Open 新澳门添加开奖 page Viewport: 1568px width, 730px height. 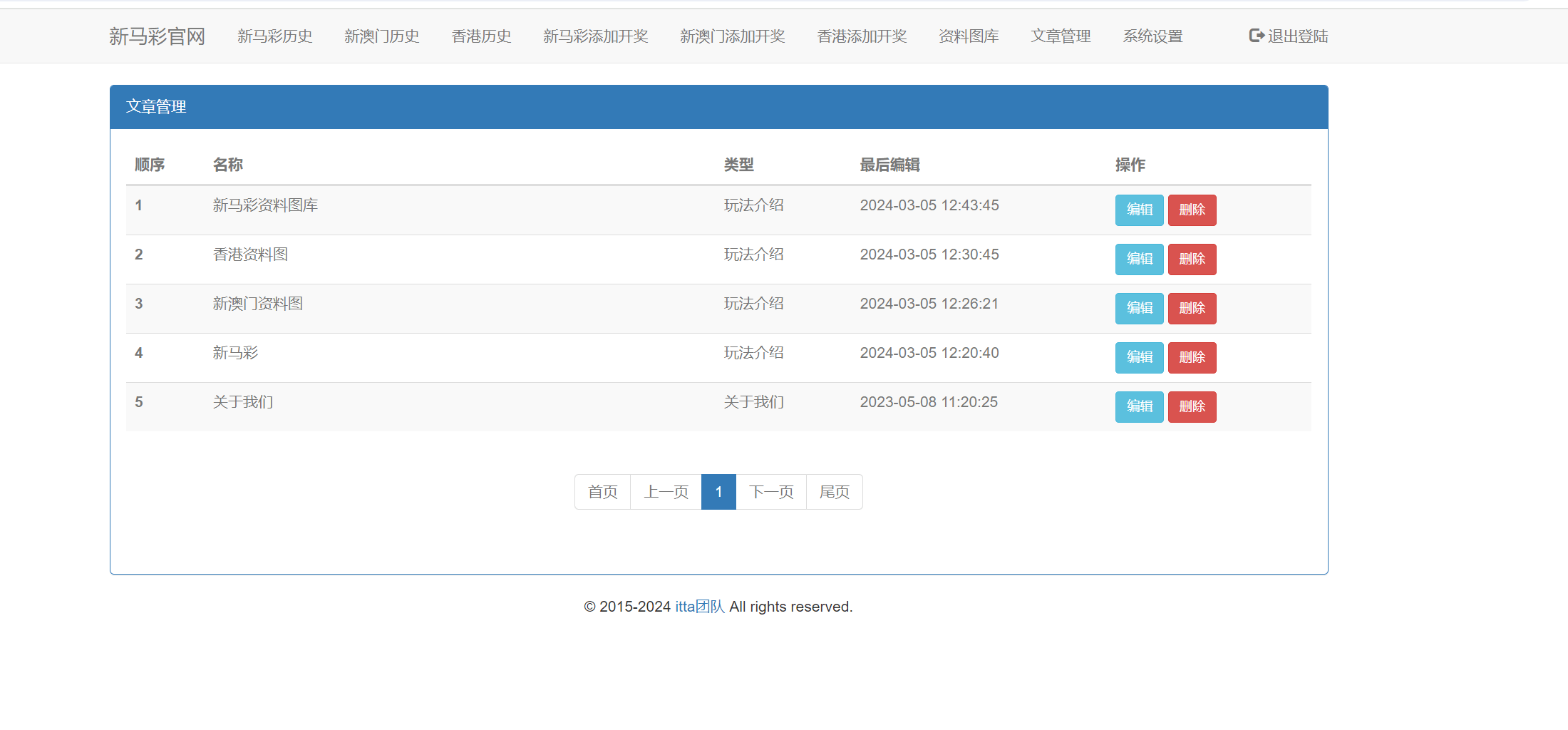732,36
